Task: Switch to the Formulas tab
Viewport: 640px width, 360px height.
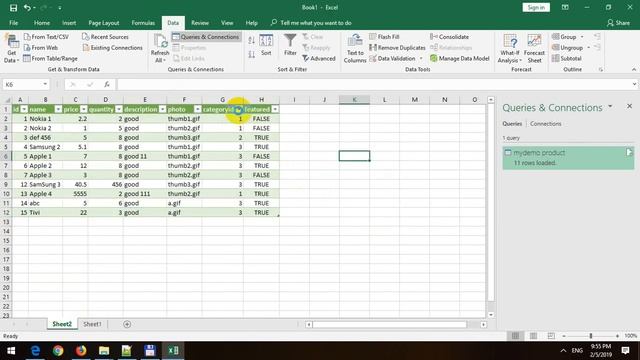Action: click(x=143, y=23)
